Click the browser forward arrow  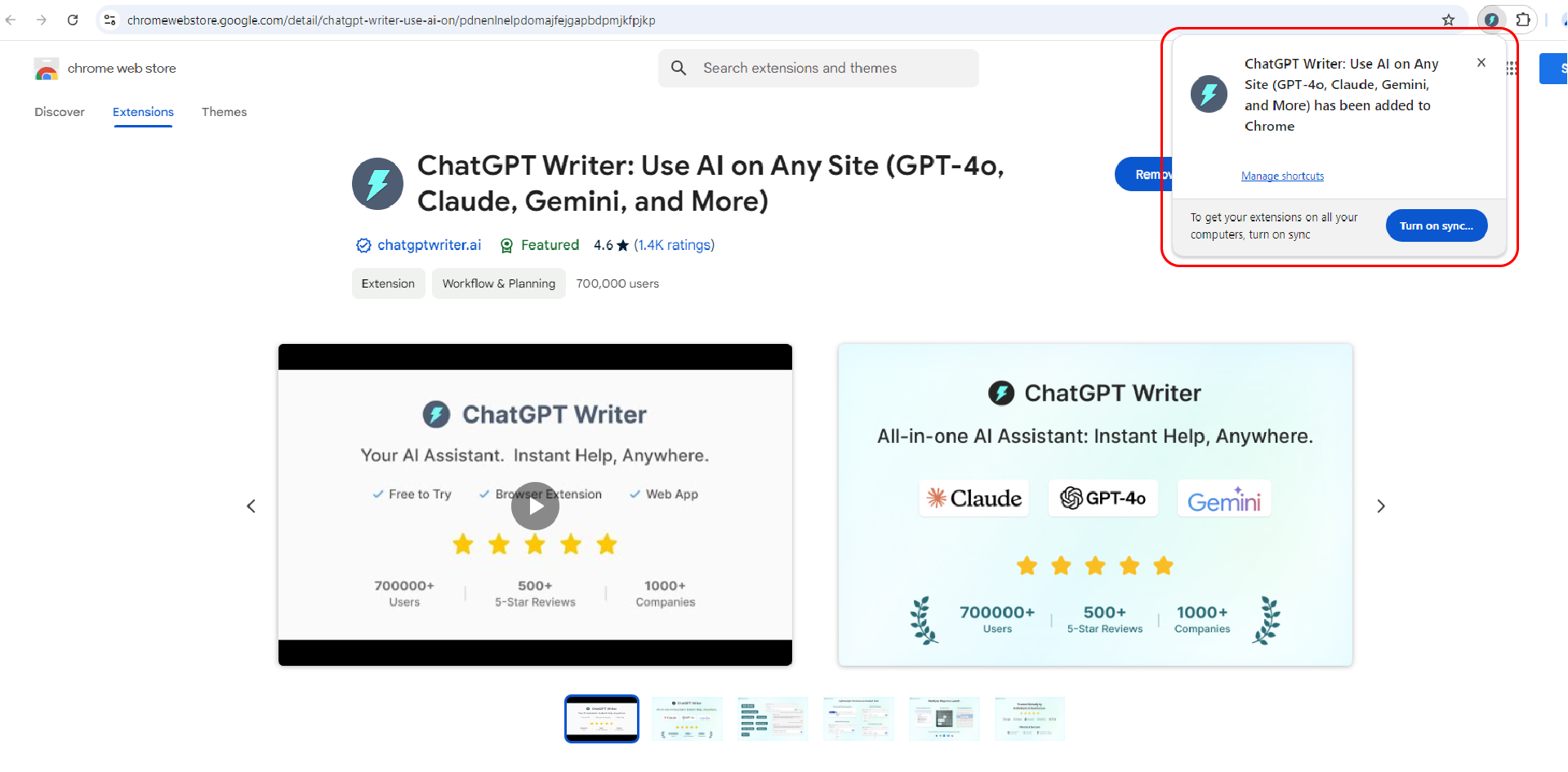coord(42,20)
